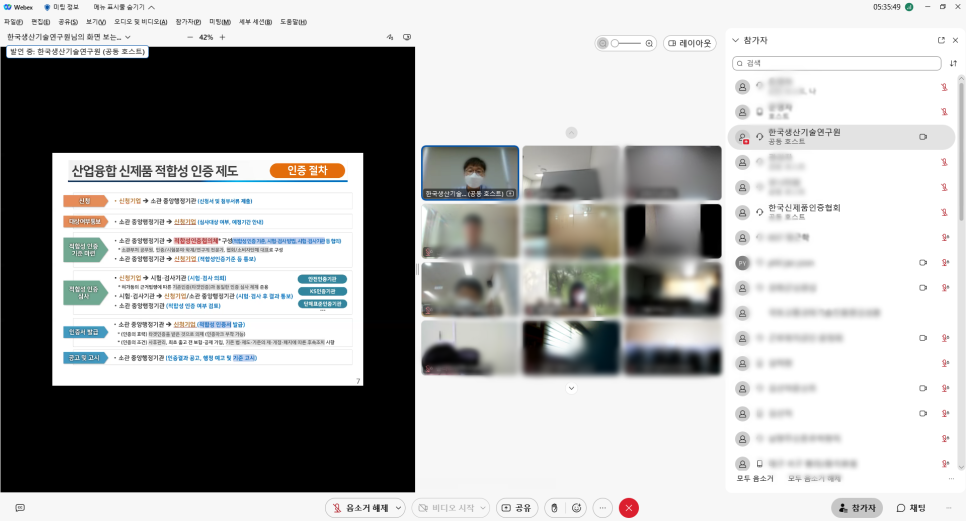Click the 공유 share button
The image size is (966, 521).
pyautogui.click(x=516, y=507)
